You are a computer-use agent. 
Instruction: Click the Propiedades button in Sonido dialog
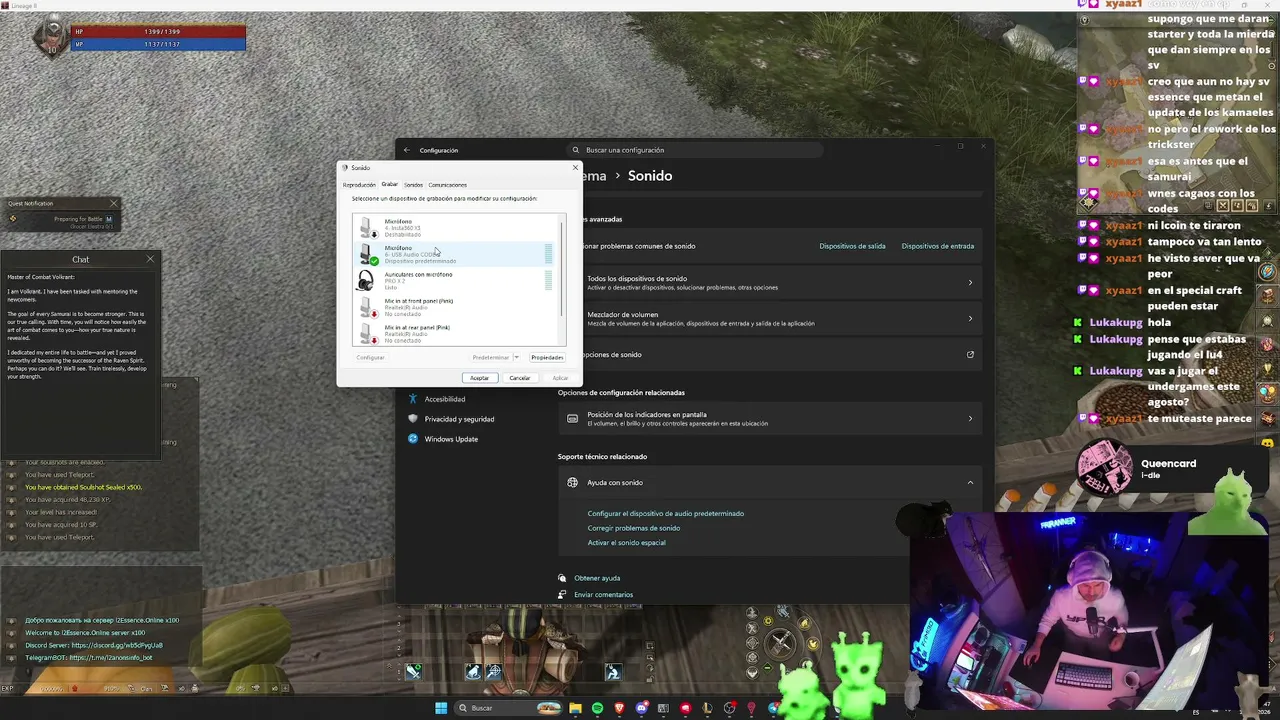coord(547,357)
